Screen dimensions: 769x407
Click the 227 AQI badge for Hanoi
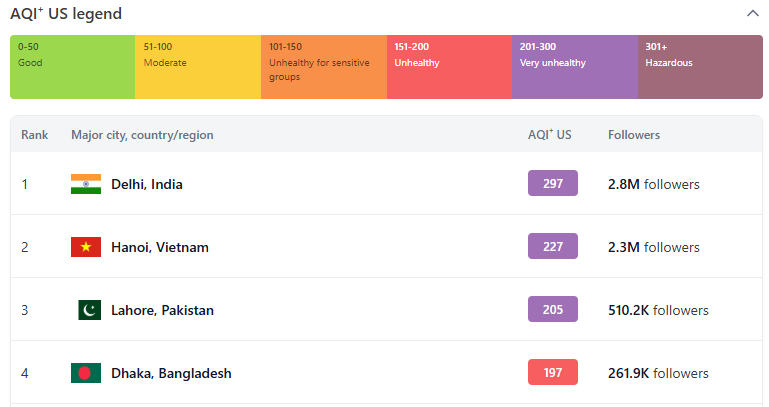coord(553,246)
